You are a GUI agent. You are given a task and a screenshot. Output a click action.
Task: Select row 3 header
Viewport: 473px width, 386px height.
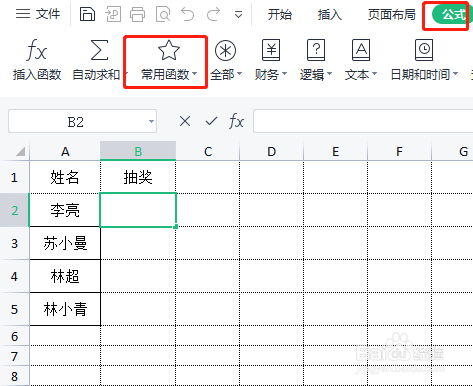click(14, 243)
